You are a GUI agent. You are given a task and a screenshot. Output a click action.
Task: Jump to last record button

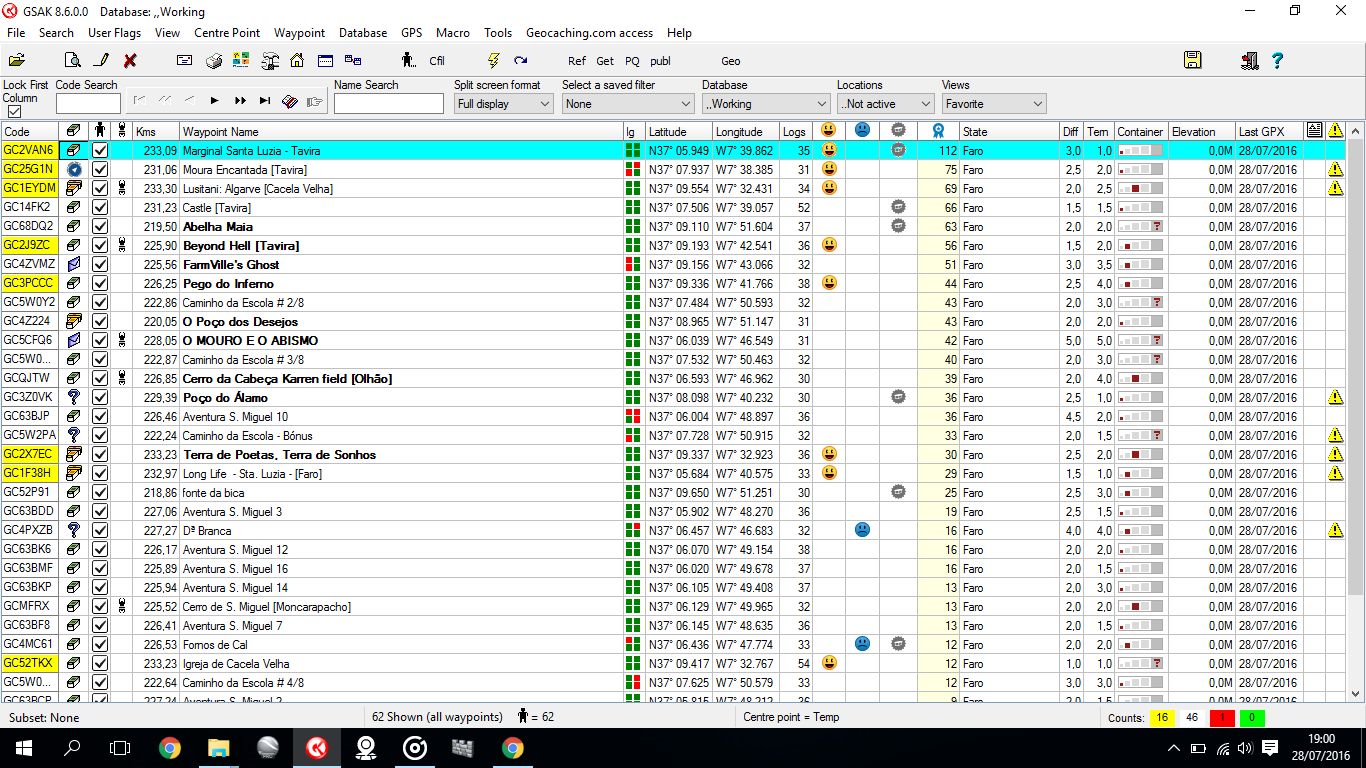coord(265,101)
